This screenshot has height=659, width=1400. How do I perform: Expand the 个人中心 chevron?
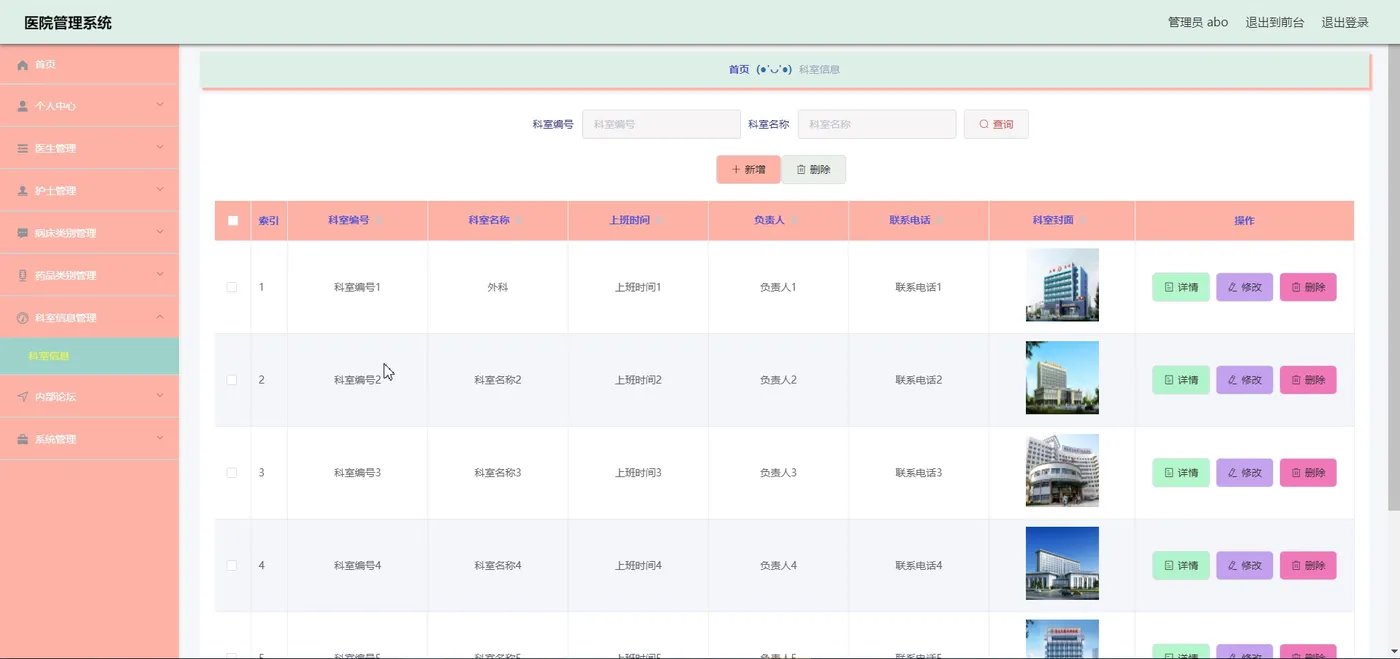(160, 105)
